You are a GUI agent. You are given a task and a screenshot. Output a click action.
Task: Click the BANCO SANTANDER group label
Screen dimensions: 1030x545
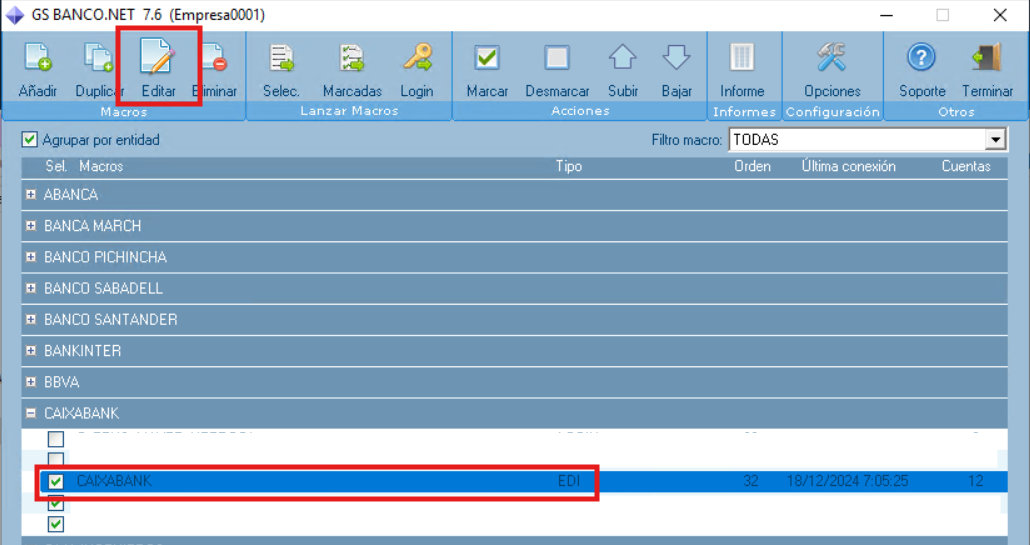point(110,319)
